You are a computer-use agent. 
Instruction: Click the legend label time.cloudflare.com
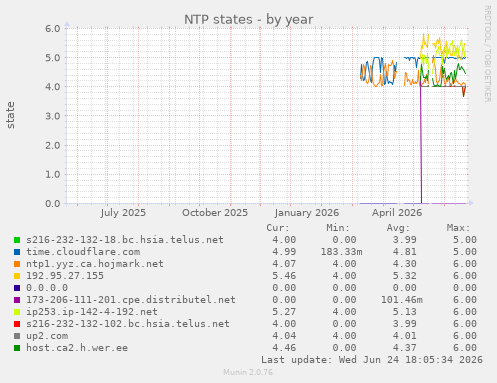[x=83, y=252]
